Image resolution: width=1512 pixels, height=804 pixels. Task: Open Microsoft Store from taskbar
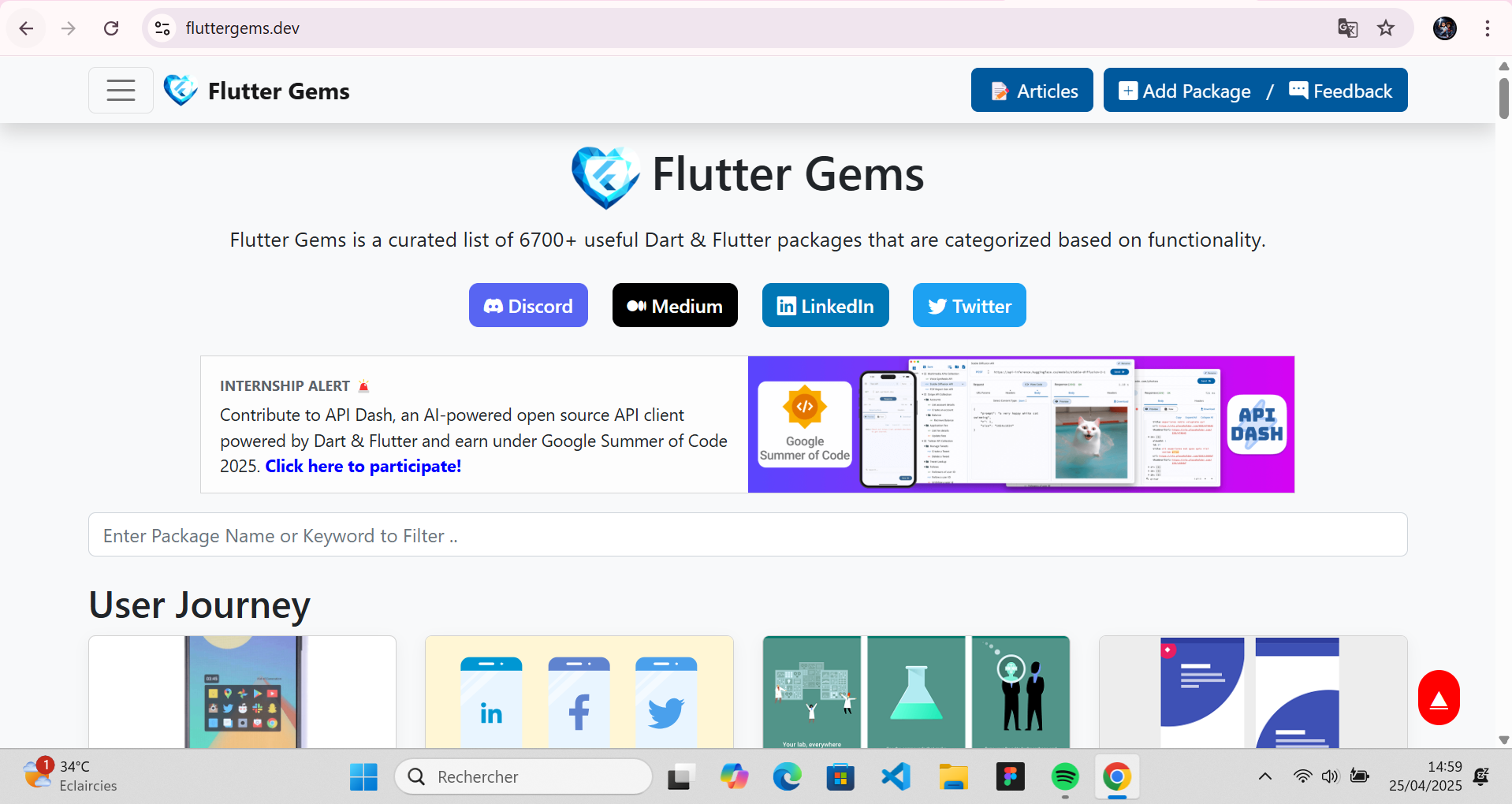[840, 777]
